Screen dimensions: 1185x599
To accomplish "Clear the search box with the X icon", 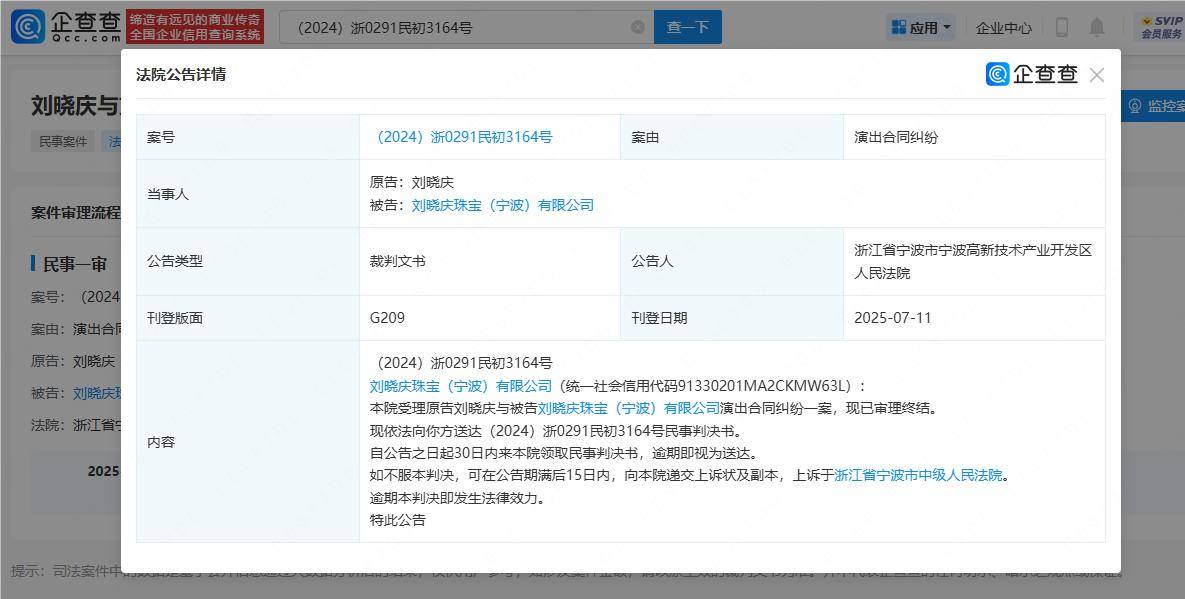I will (638, 27).
